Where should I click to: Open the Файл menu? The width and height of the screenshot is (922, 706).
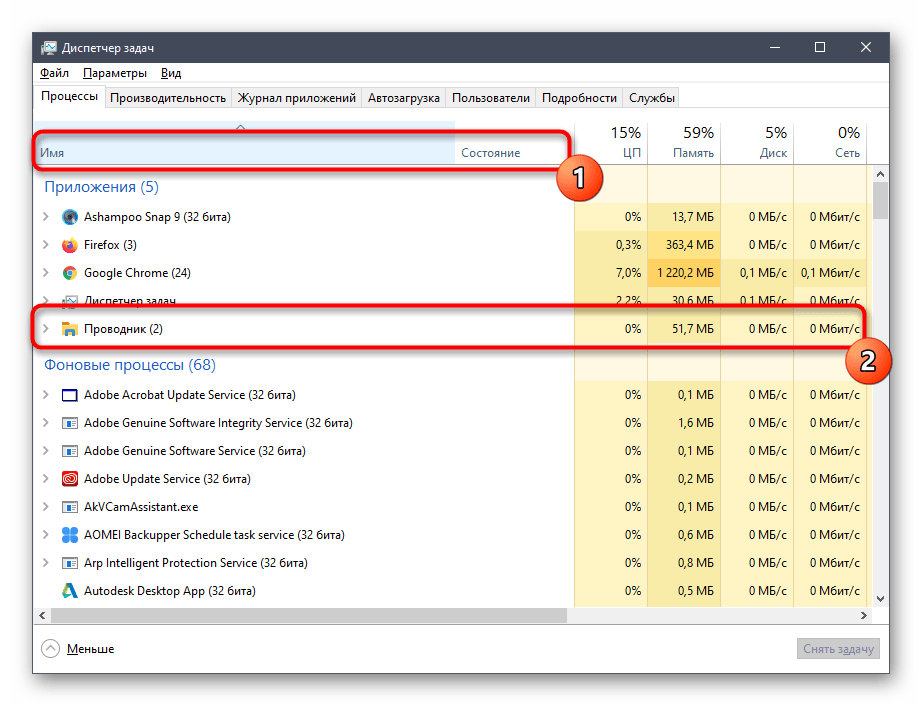[x=54, y=73]
